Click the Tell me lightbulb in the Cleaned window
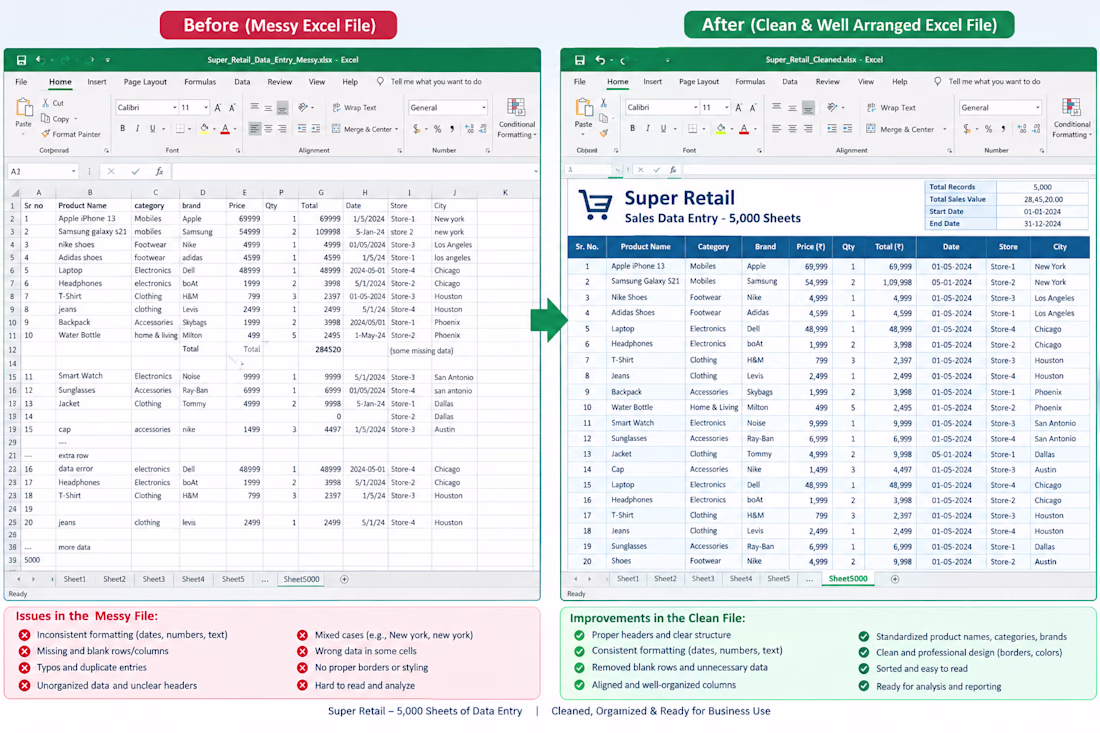1100x733 pixels. pyautogui.click(x=938, y=81)
